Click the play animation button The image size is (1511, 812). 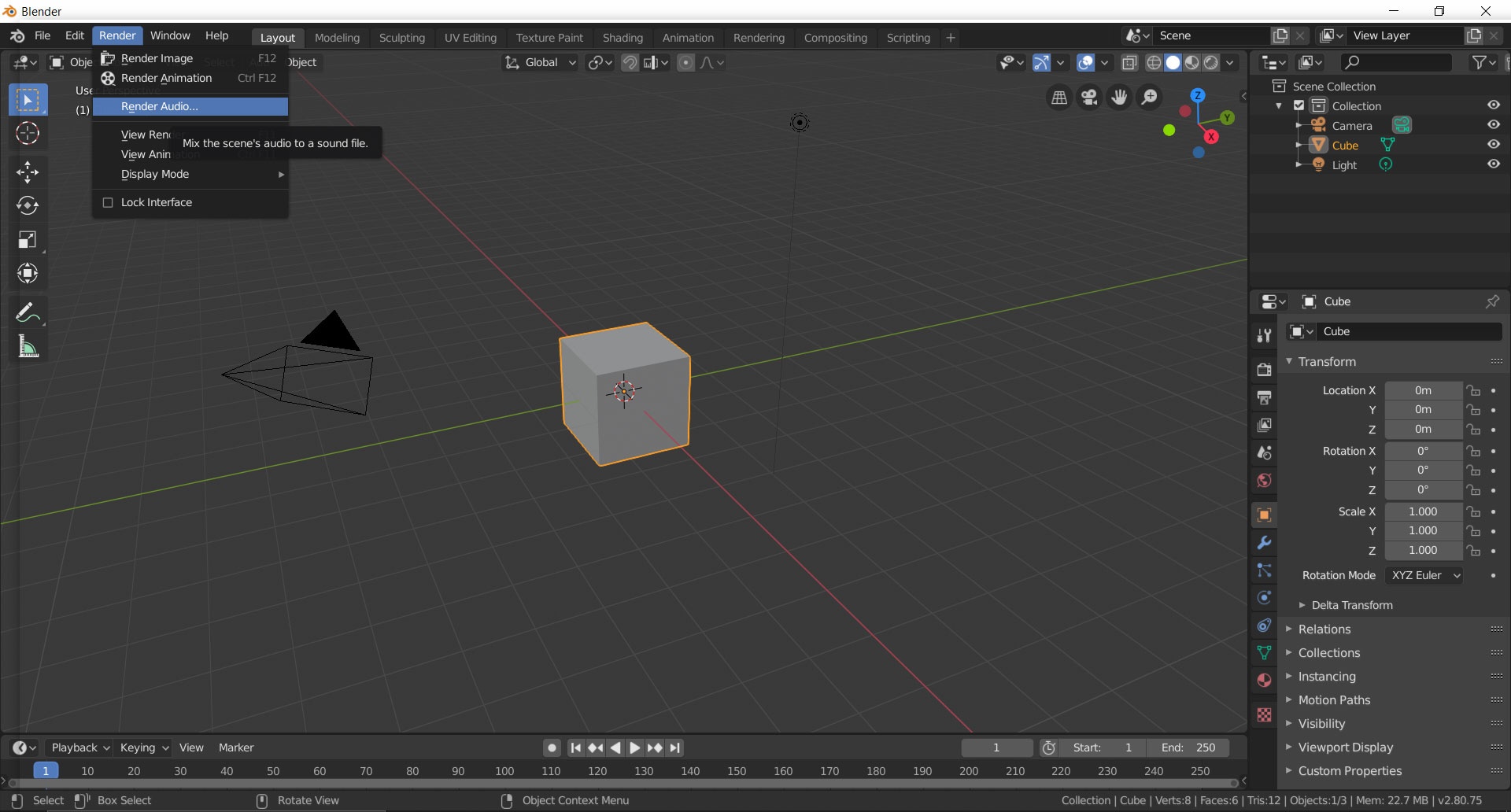(634, 747)
